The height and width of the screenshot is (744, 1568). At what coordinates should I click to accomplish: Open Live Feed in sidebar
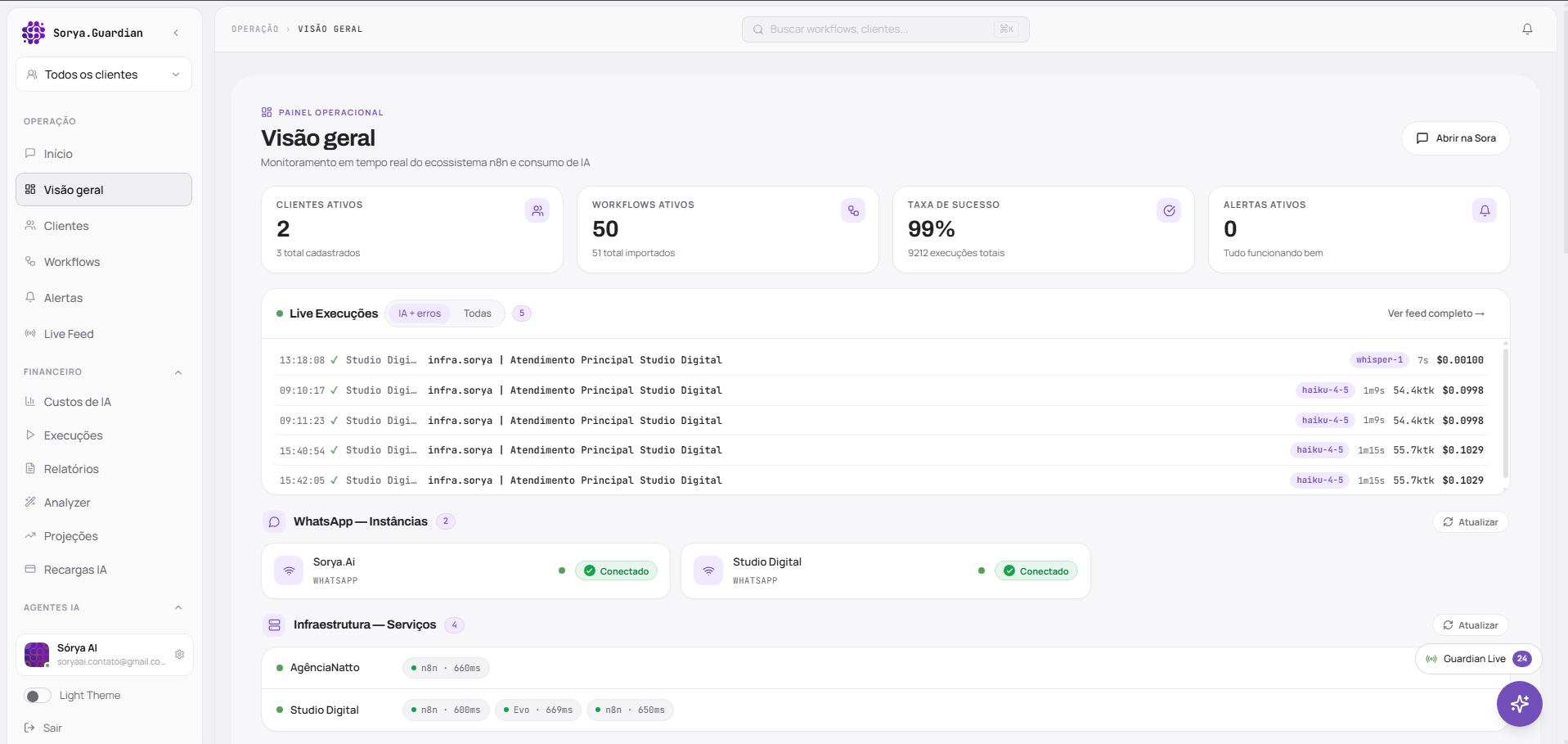(x=104, y=334)
